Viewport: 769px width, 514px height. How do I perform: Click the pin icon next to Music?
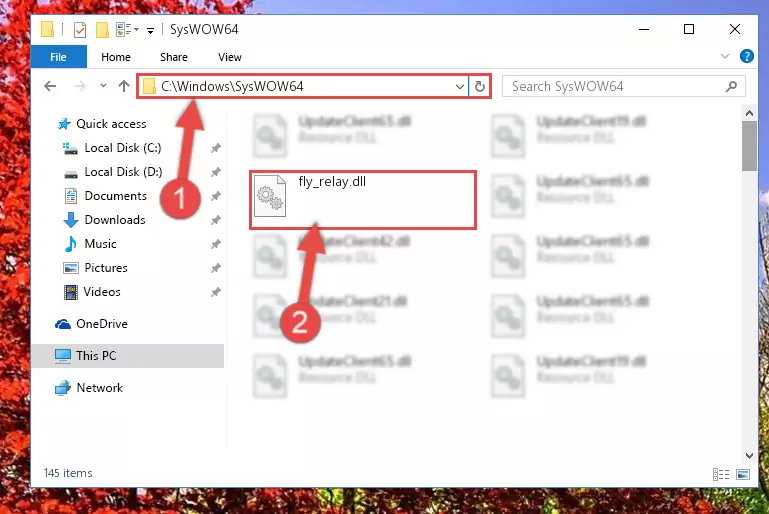(216, 244)
